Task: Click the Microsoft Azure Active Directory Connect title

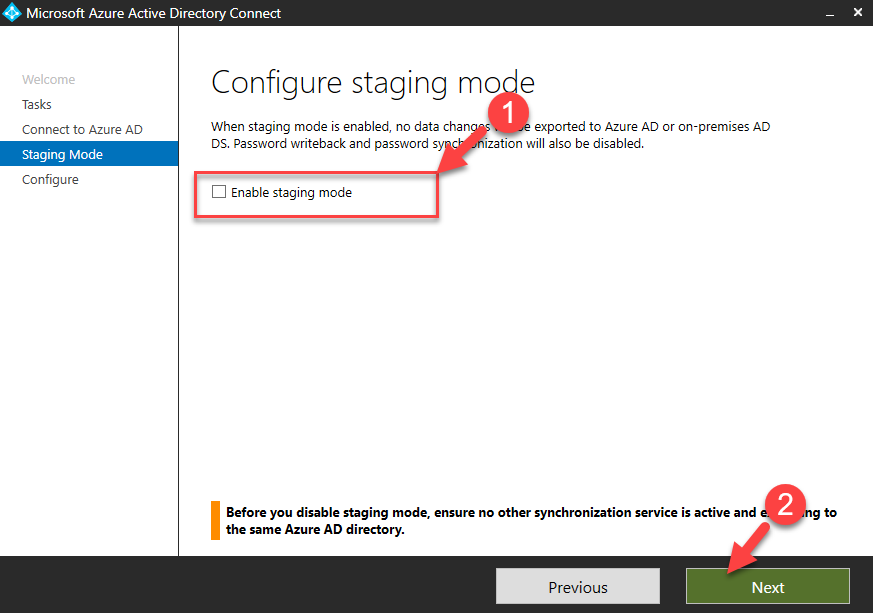Action: click(154, 13)
